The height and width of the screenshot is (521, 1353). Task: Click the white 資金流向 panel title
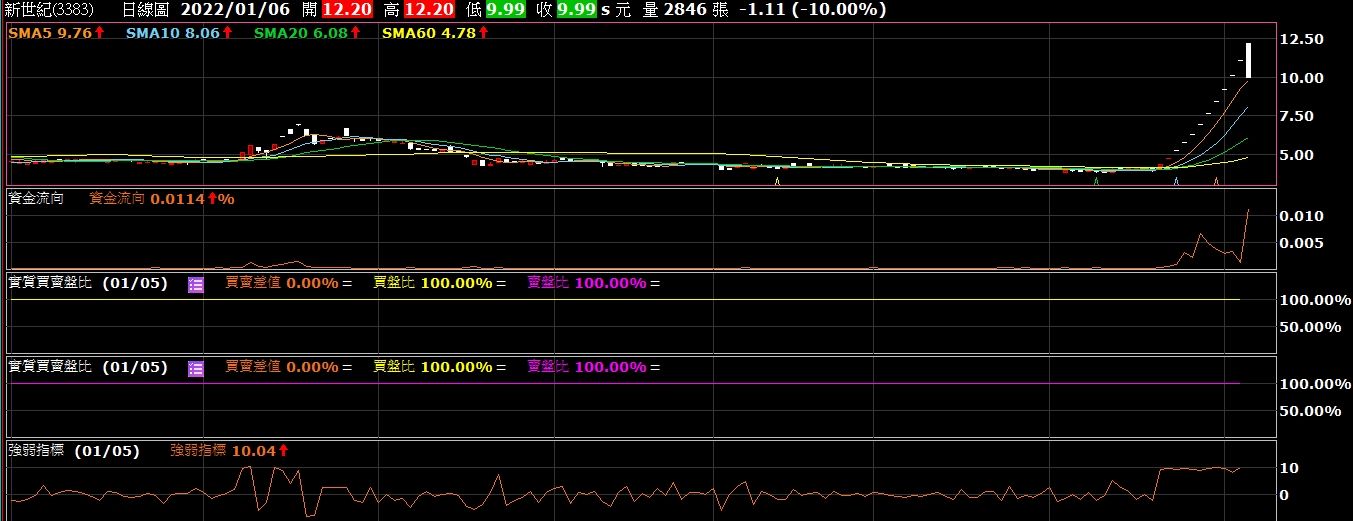pos(36,199)
